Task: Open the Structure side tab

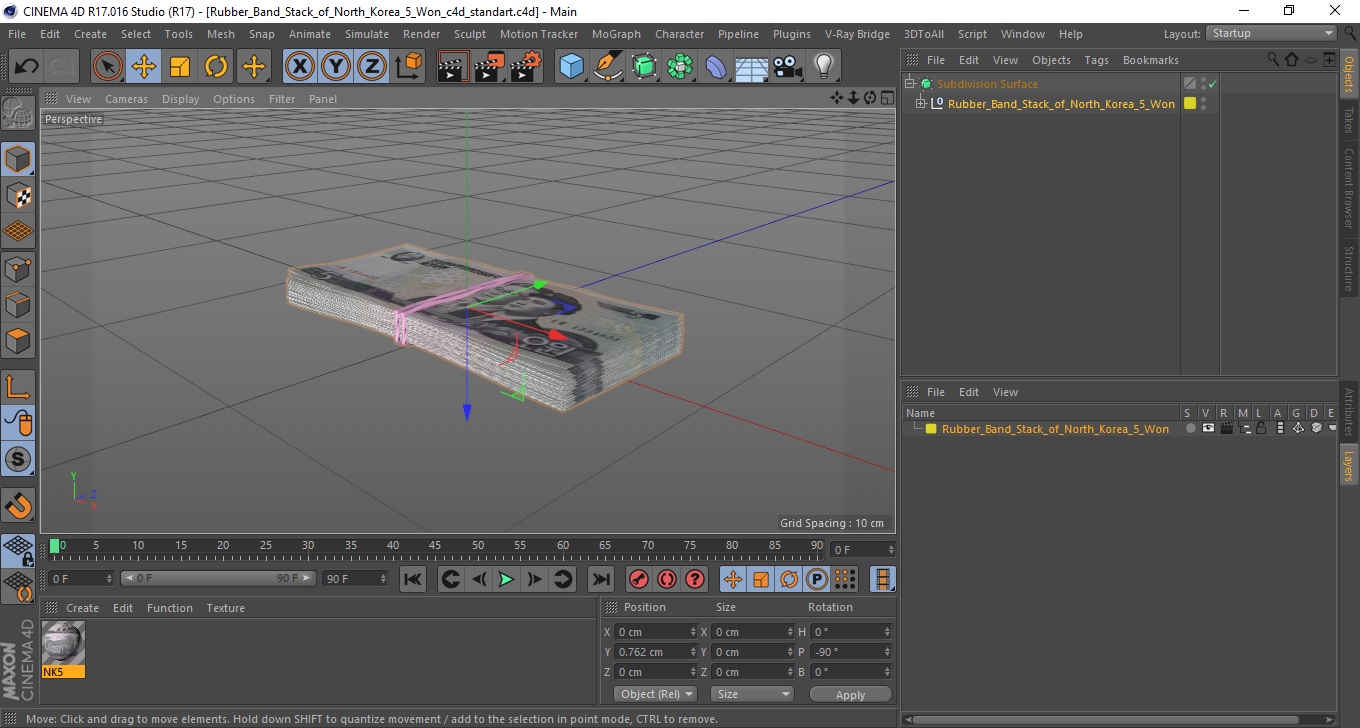Action: coord(1349,268)
